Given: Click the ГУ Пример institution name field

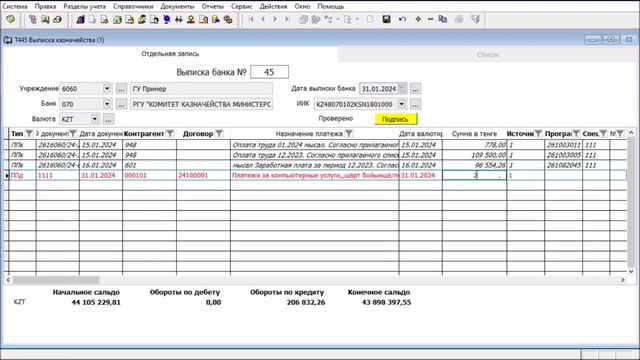Looking at the screenshot, I should point(202,89).
